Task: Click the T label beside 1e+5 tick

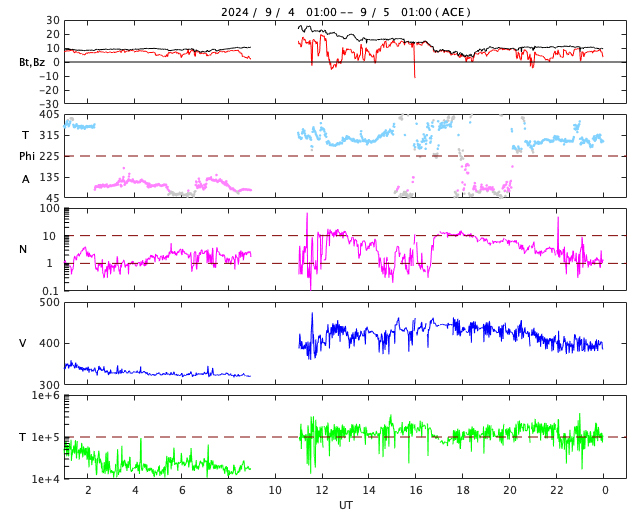Action: pyautogui.click(x=23, y=437)
